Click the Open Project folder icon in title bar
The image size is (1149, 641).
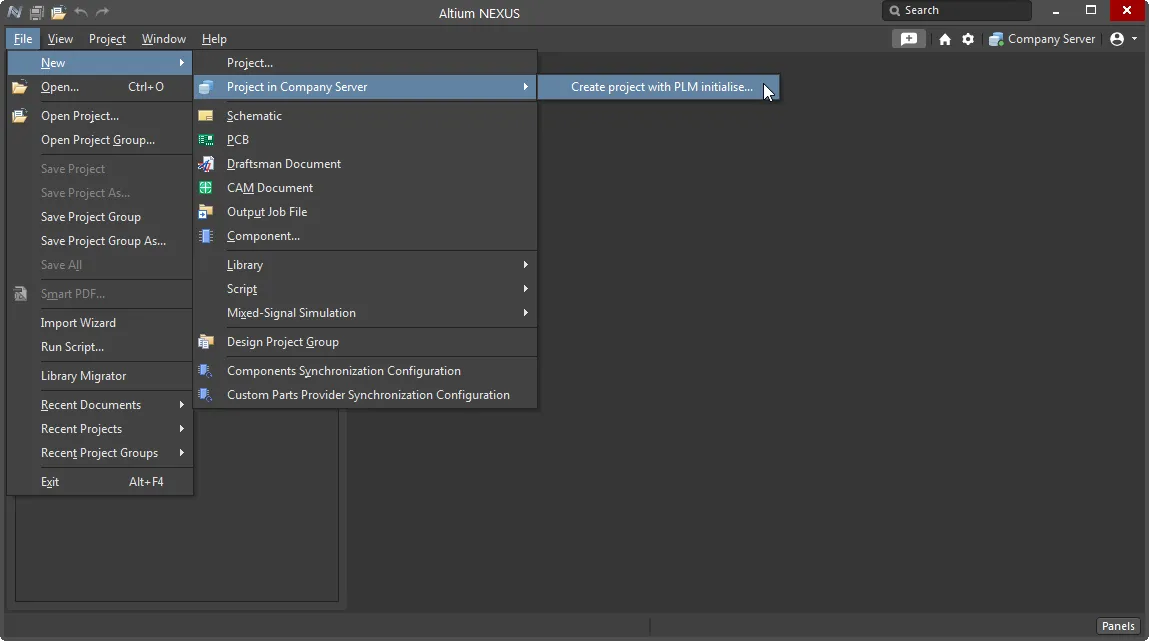click(58, 12)
